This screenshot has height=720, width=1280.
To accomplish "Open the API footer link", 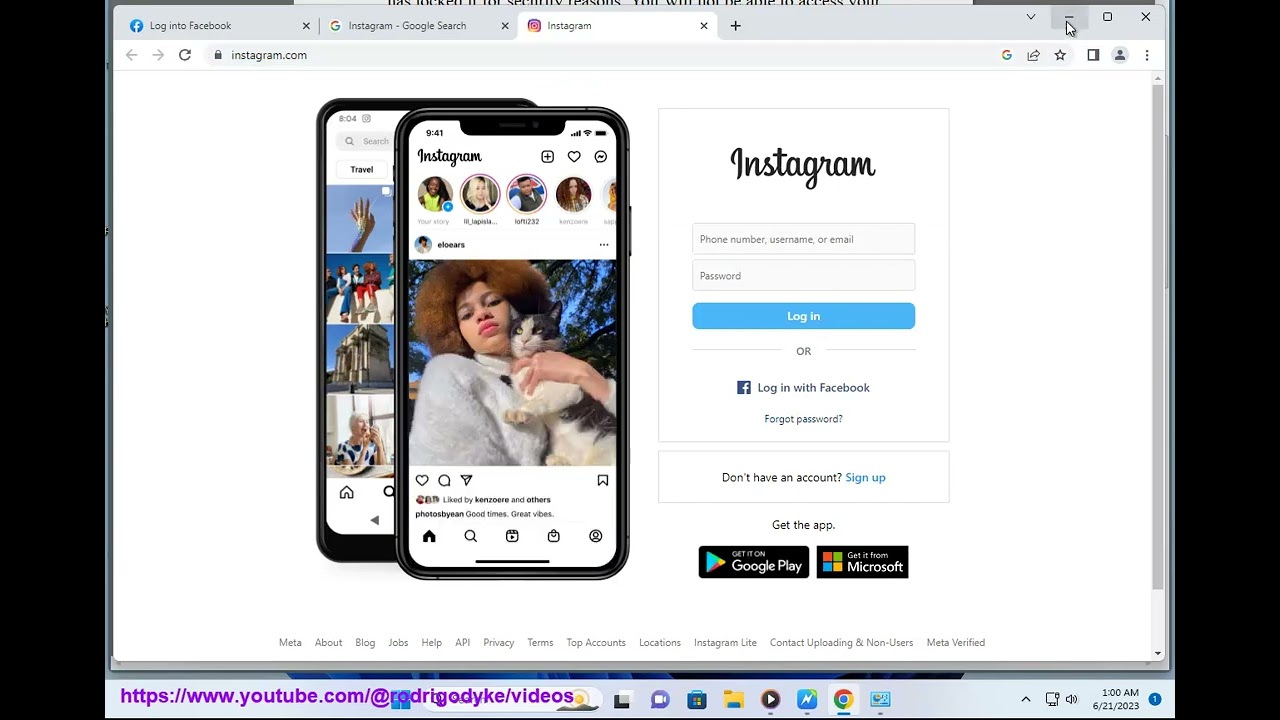I will 462,643.
